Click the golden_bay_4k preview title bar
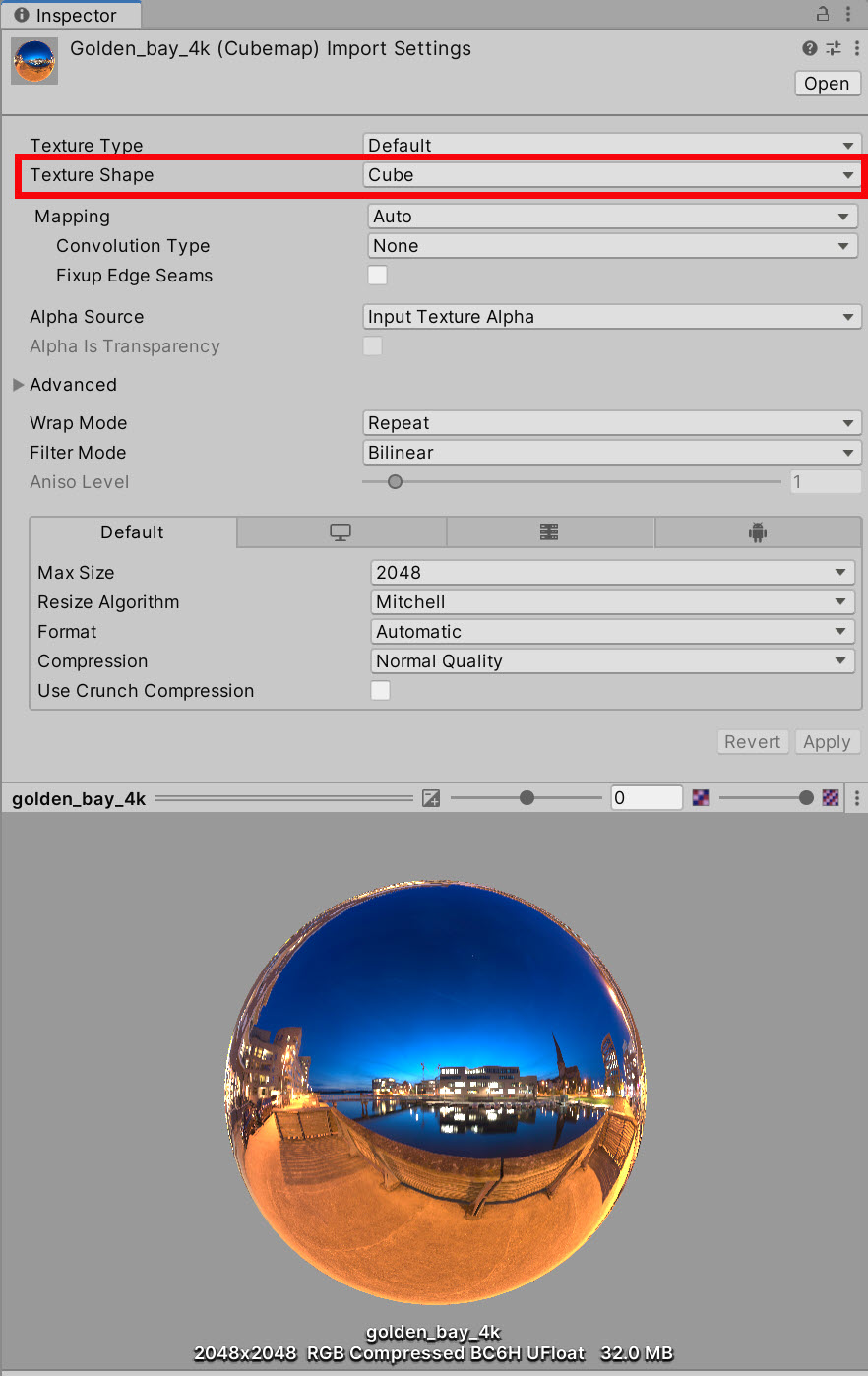The image size is (868, 1376). tap(79, 799)
